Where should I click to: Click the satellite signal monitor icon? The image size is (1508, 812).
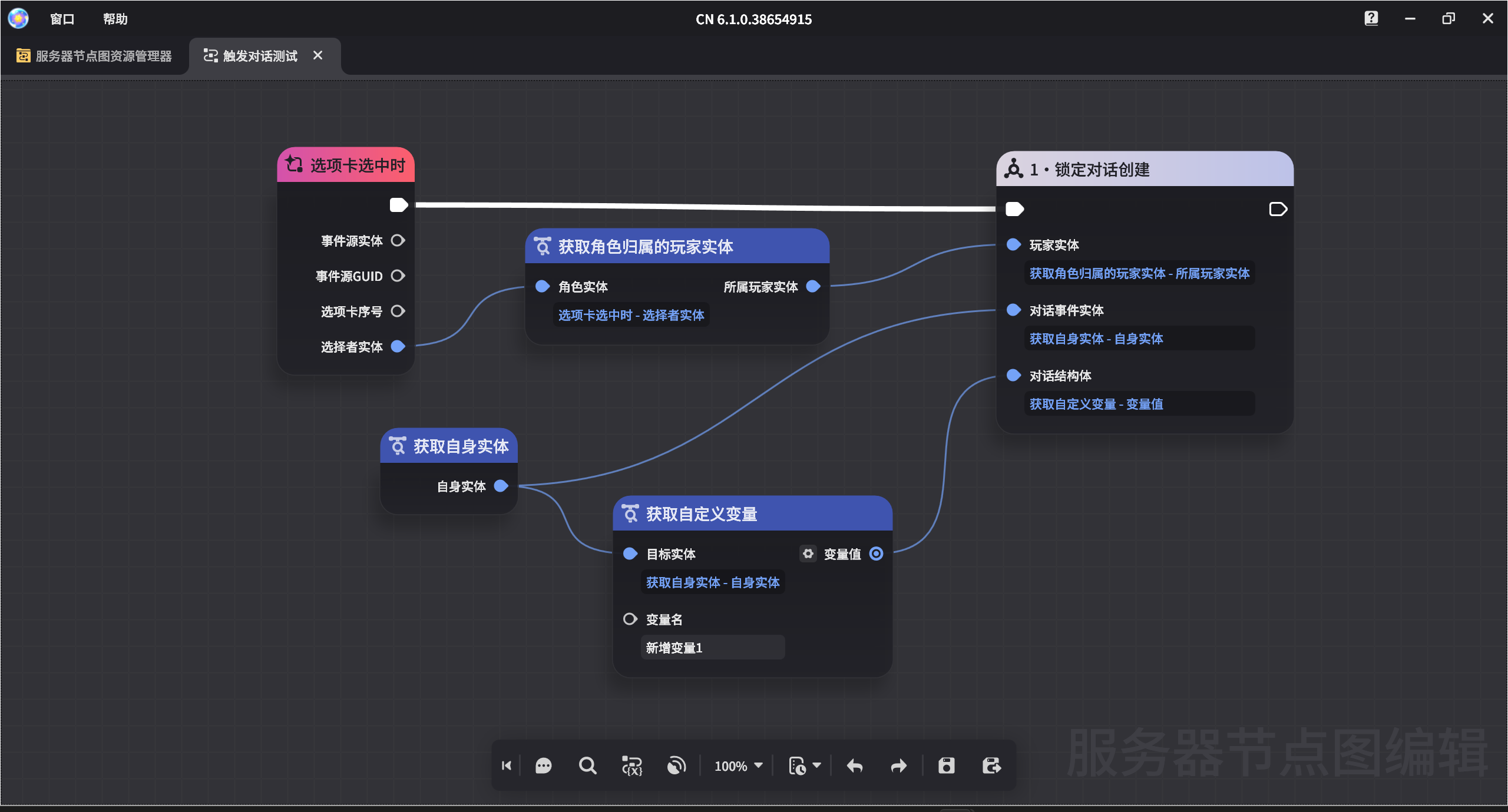[x=676, y=765]
